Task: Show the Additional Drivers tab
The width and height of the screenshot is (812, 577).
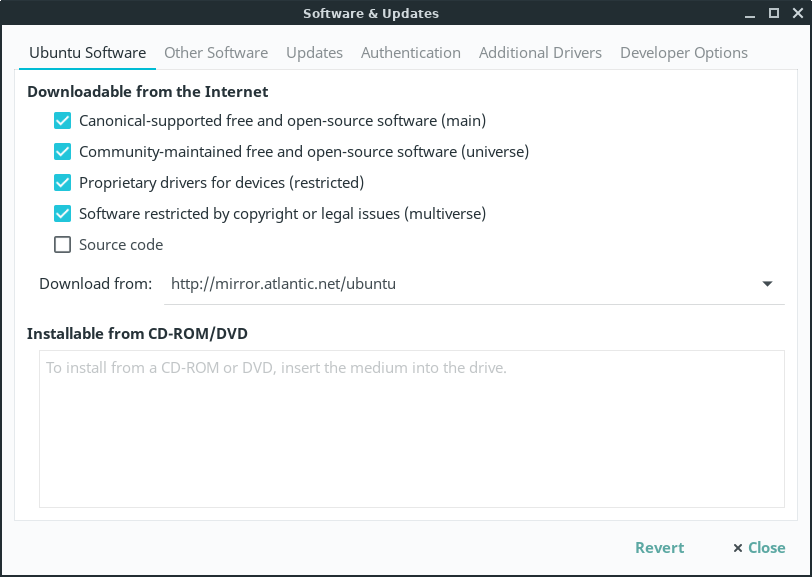Action: pyautogui.click(x=540, y=53)
